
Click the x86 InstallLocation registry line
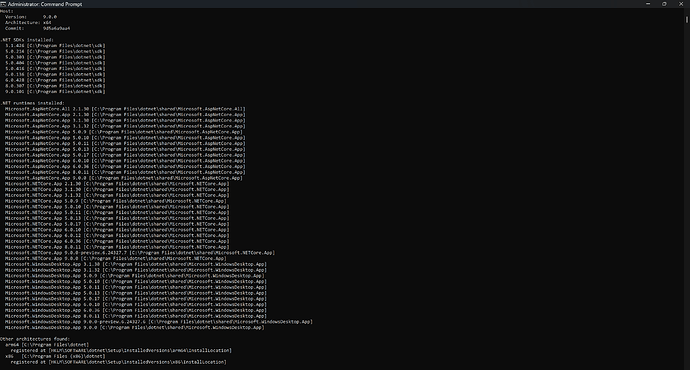tap(118, 362)
